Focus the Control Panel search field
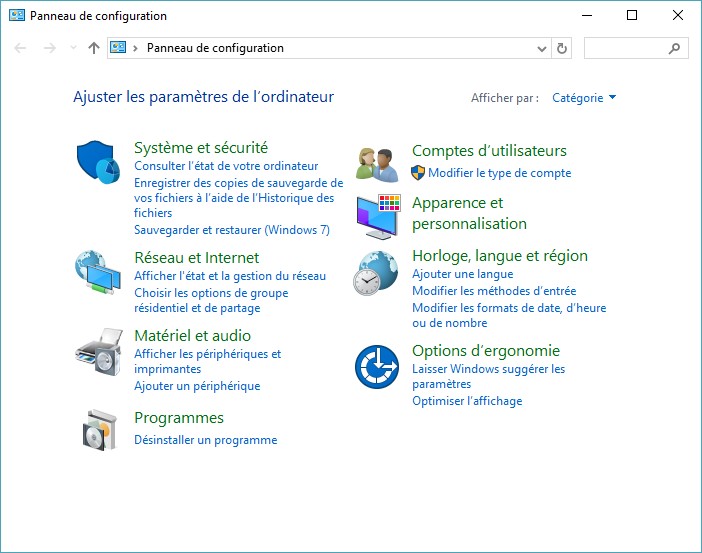Image resolution: width=702 pixels, height=553 pixels. click(x=628, y=48)
